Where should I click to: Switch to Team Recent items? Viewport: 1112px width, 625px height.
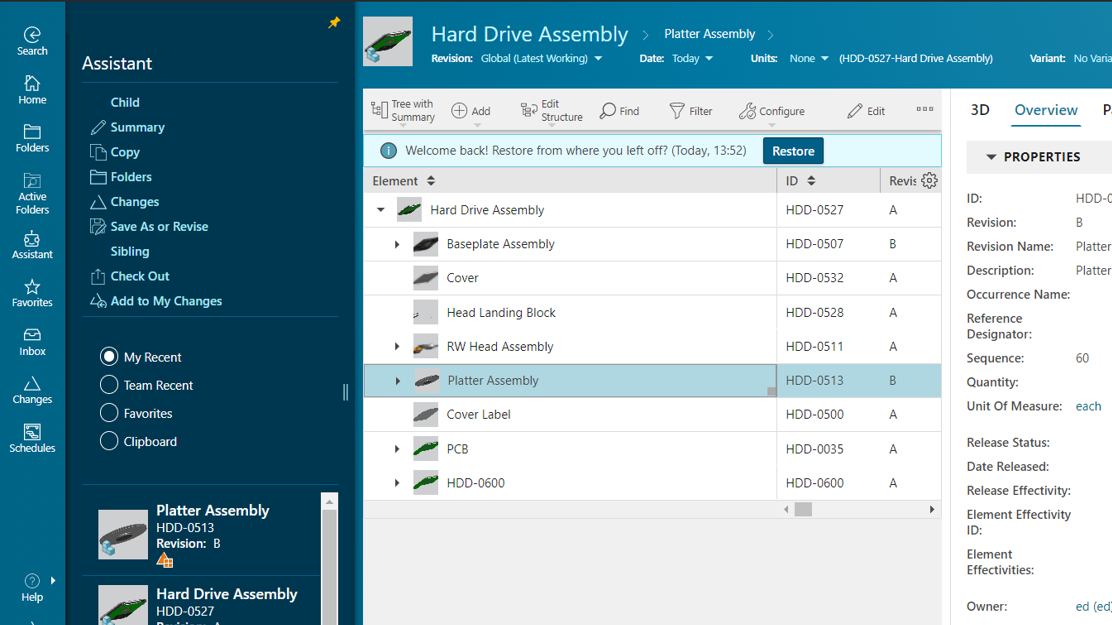(x=110, y=384)
